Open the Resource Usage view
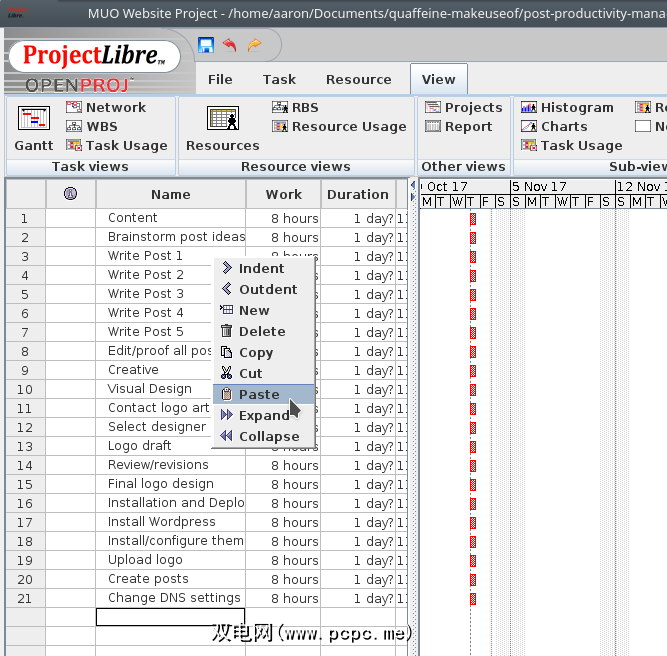The height and width of the screenshot is (656, 667). [x=339, y=126]
